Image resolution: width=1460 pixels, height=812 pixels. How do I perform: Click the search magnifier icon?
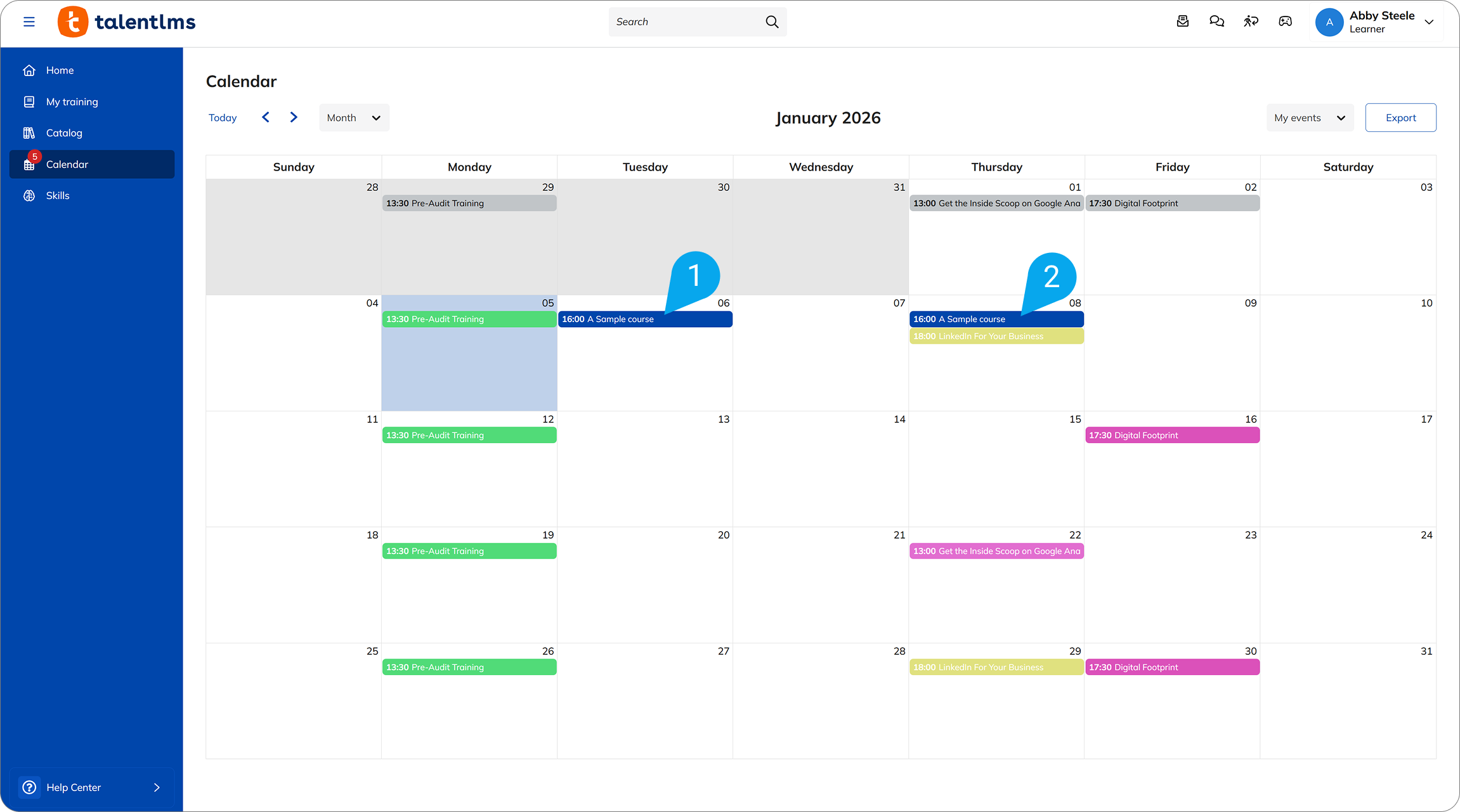tap(772, 21)
